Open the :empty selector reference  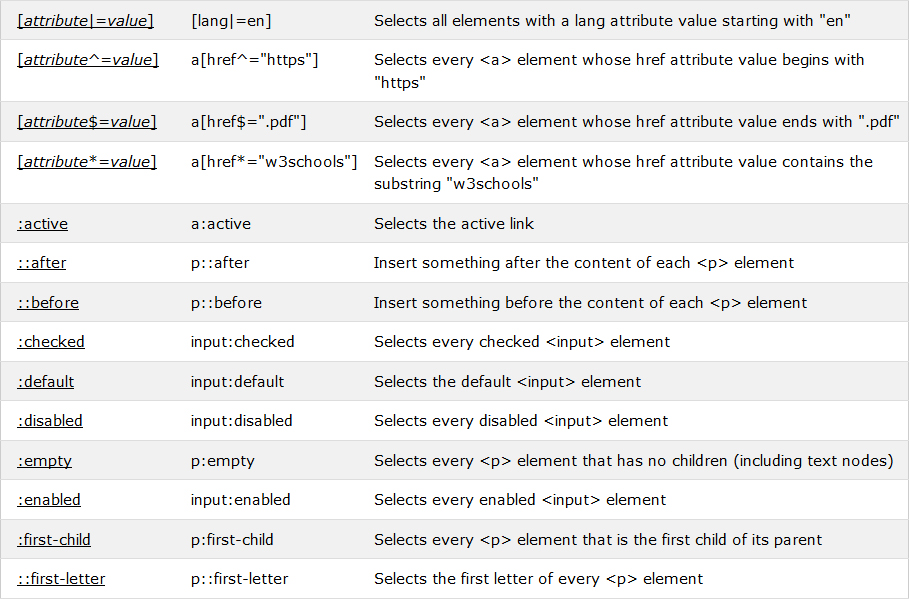[44, 461]
